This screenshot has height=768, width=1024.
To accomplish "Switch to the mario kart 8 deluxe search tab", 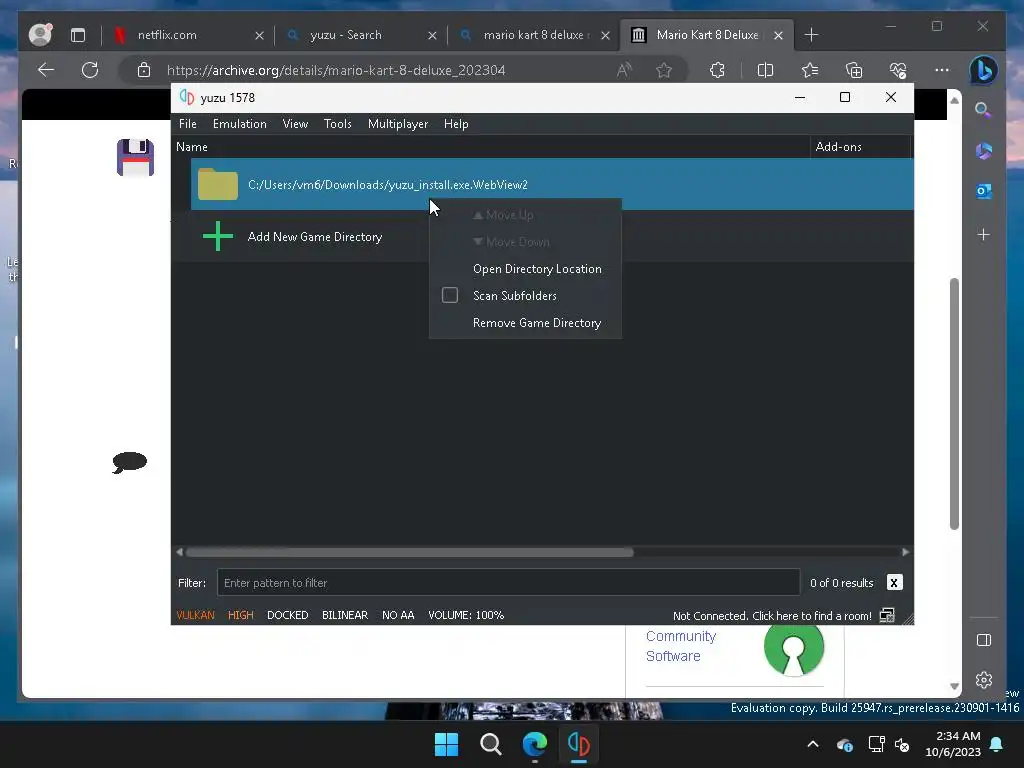I will coord(534,35).
